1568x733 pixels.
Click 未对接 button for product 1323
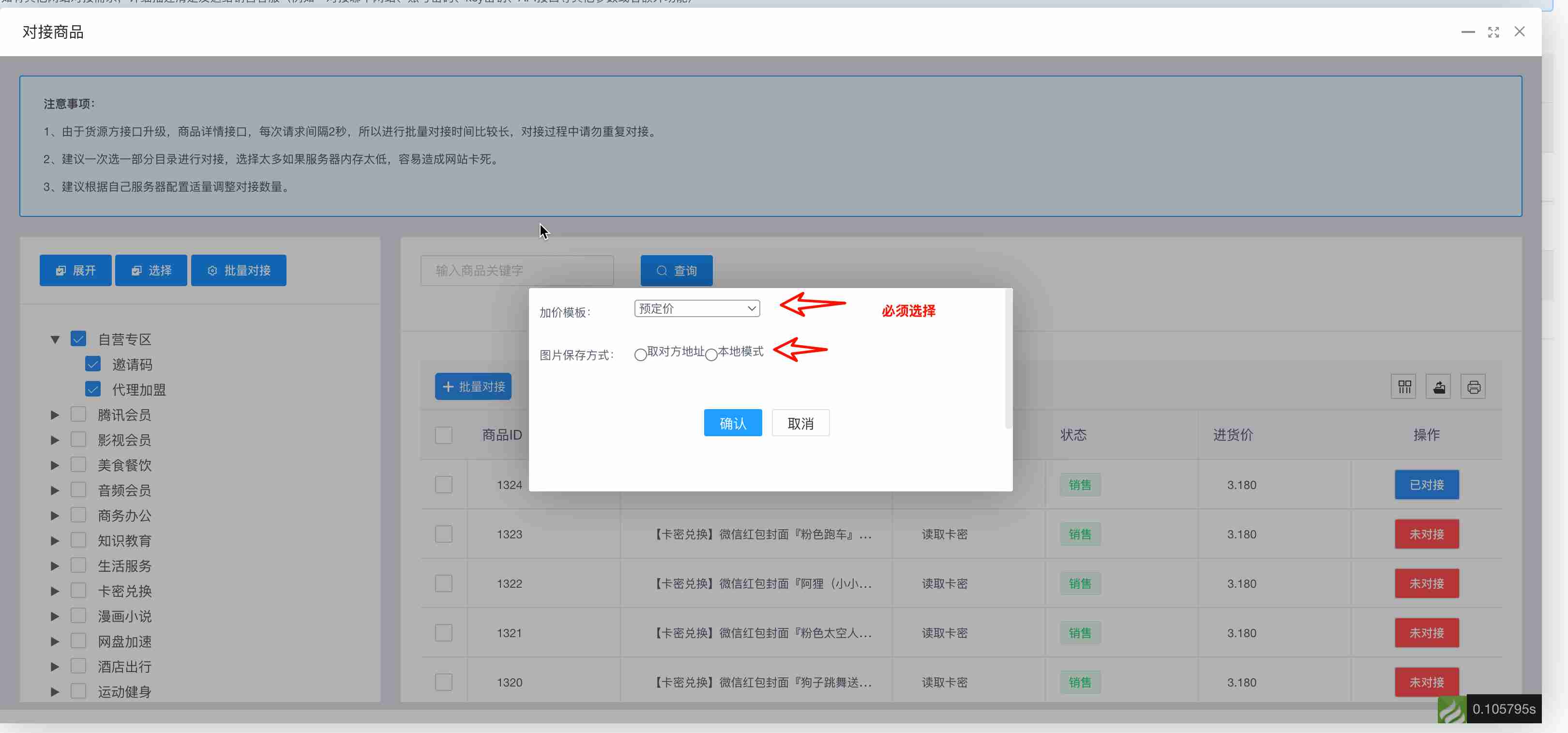tap(1426, 534)
